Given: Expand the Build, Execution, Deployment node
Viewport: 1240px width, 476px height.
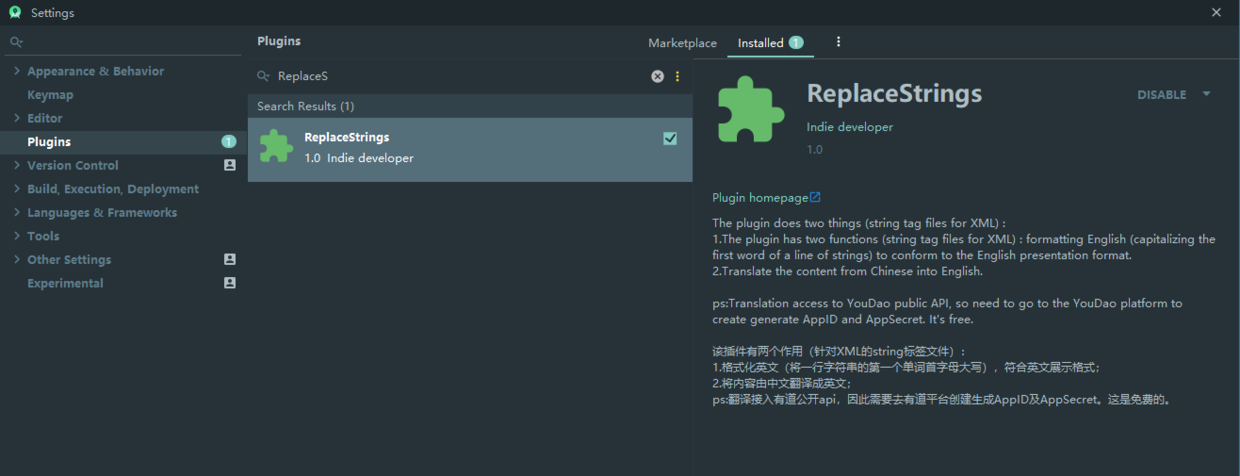Looking at the screenshot, I should pos(17,189).
